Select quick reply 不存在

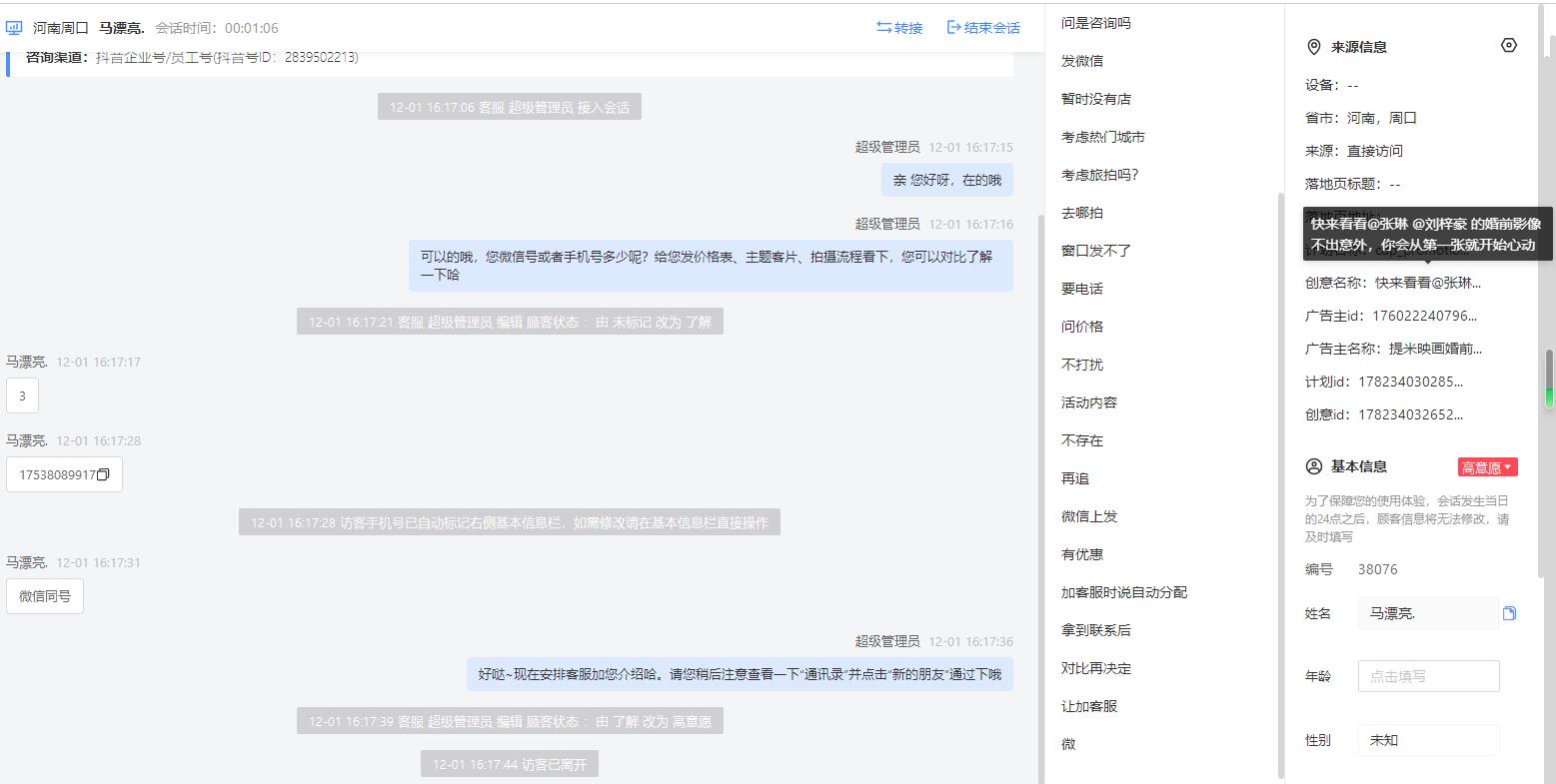pyautogui.click(x=1081, y=440)
